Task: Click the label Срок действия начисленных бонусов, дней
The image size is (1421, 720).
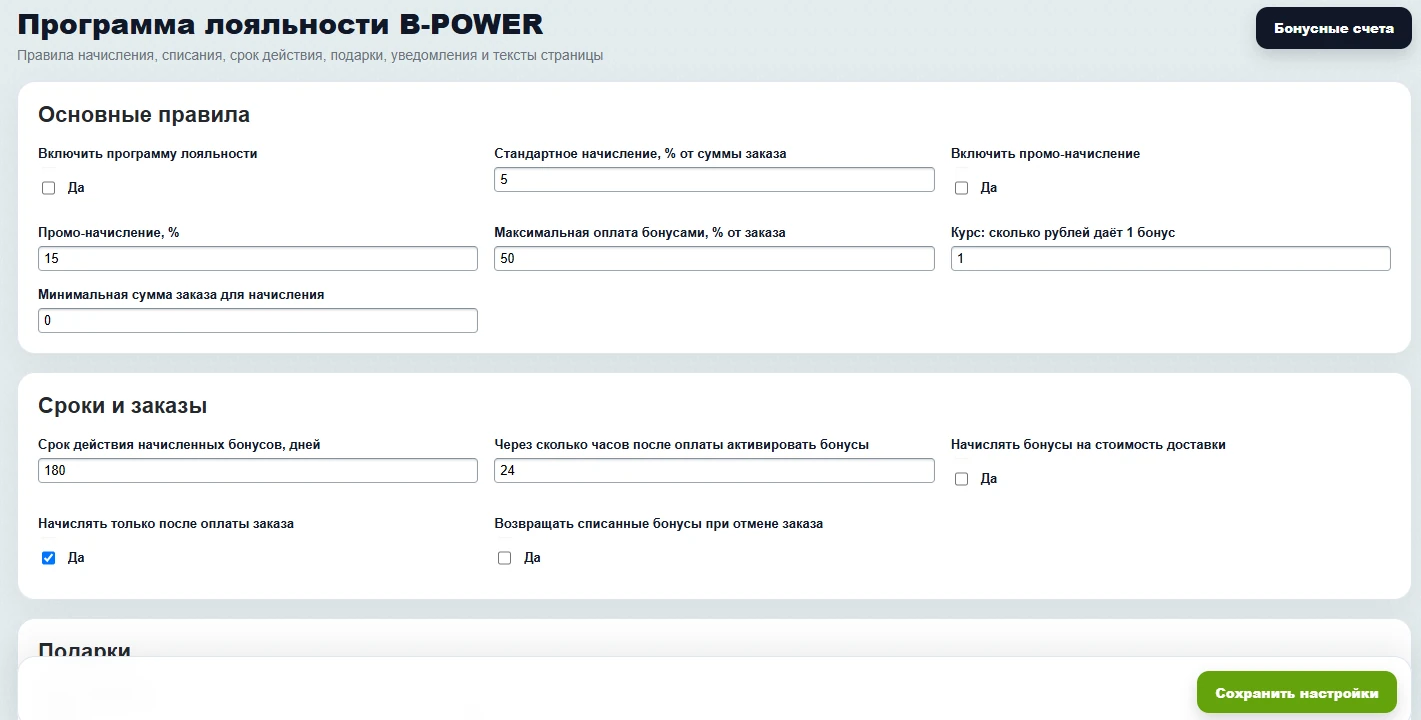Action: (x=179, y=444)
